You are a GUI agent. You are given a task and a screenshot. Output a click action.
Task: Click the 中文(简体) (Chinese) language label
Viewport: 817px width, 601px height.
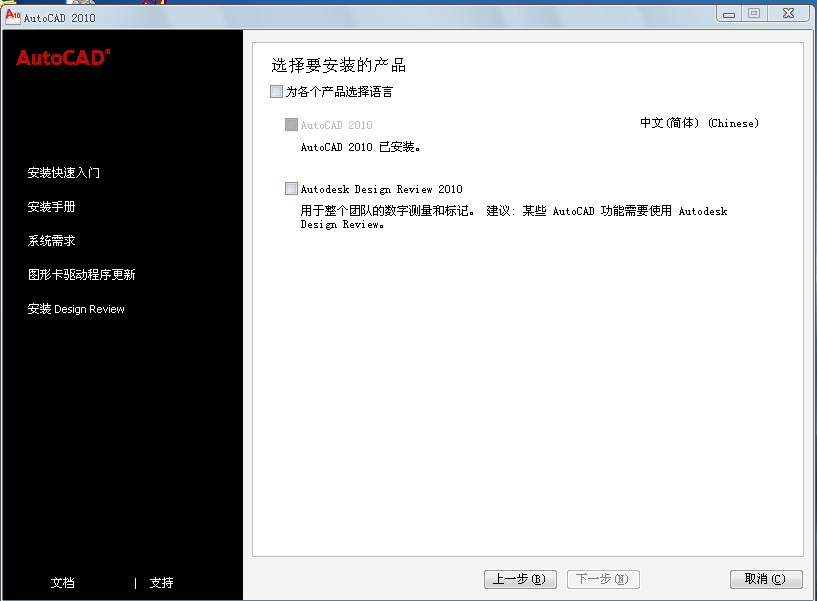[x=699, y=123]
